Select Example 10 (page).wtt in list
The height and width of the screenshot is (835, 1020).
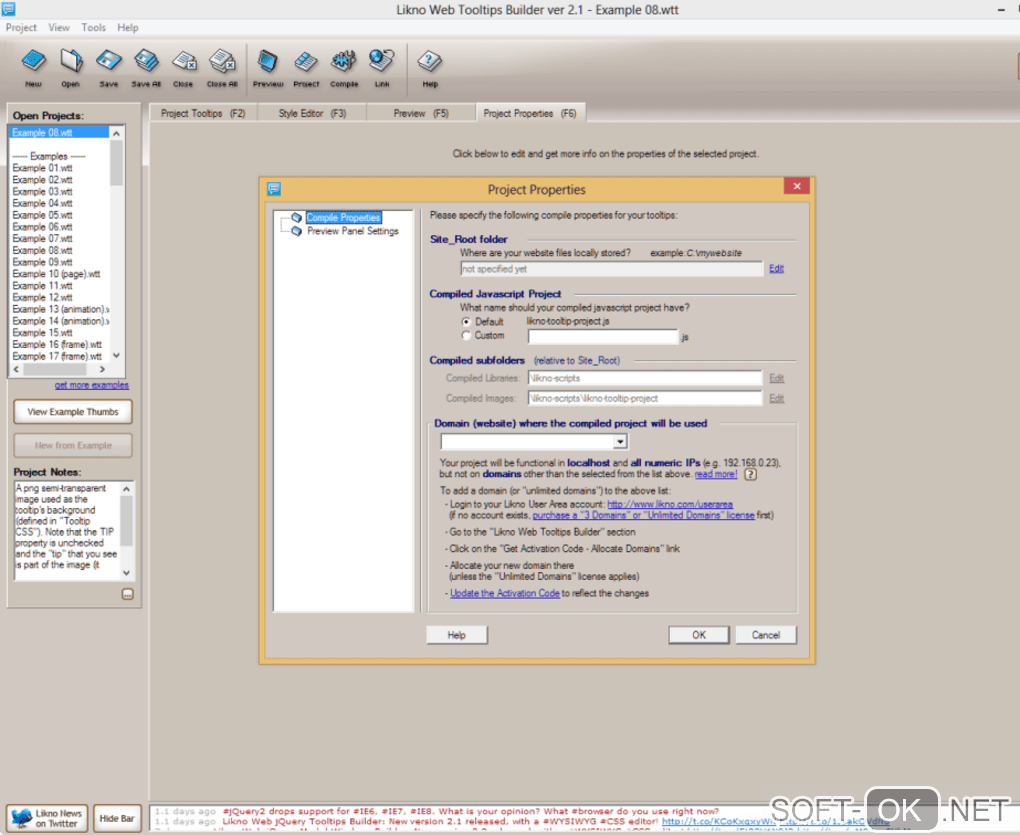pyautogui.click(x=56, y=274)
